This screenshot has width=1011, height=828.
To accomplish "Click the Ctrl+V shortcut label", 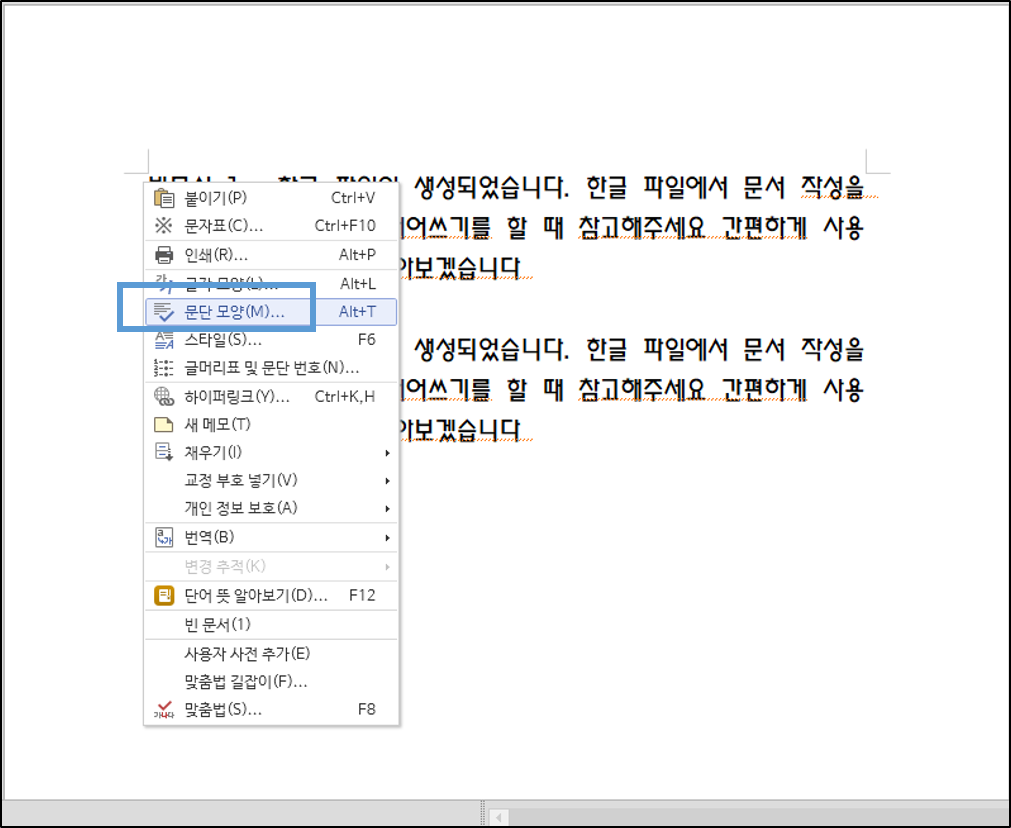I will point(353,198).
